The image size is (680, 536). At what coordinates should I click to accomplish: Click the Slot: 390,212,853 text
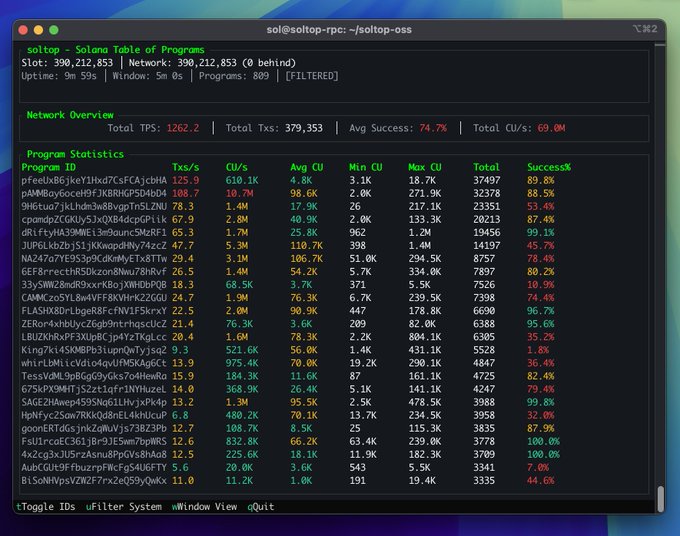(67, 63)
